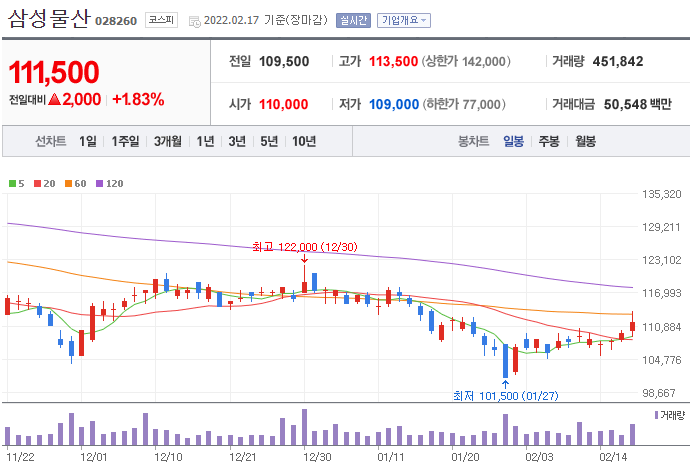Click the 하한가 77,000 text

point(464,104)
